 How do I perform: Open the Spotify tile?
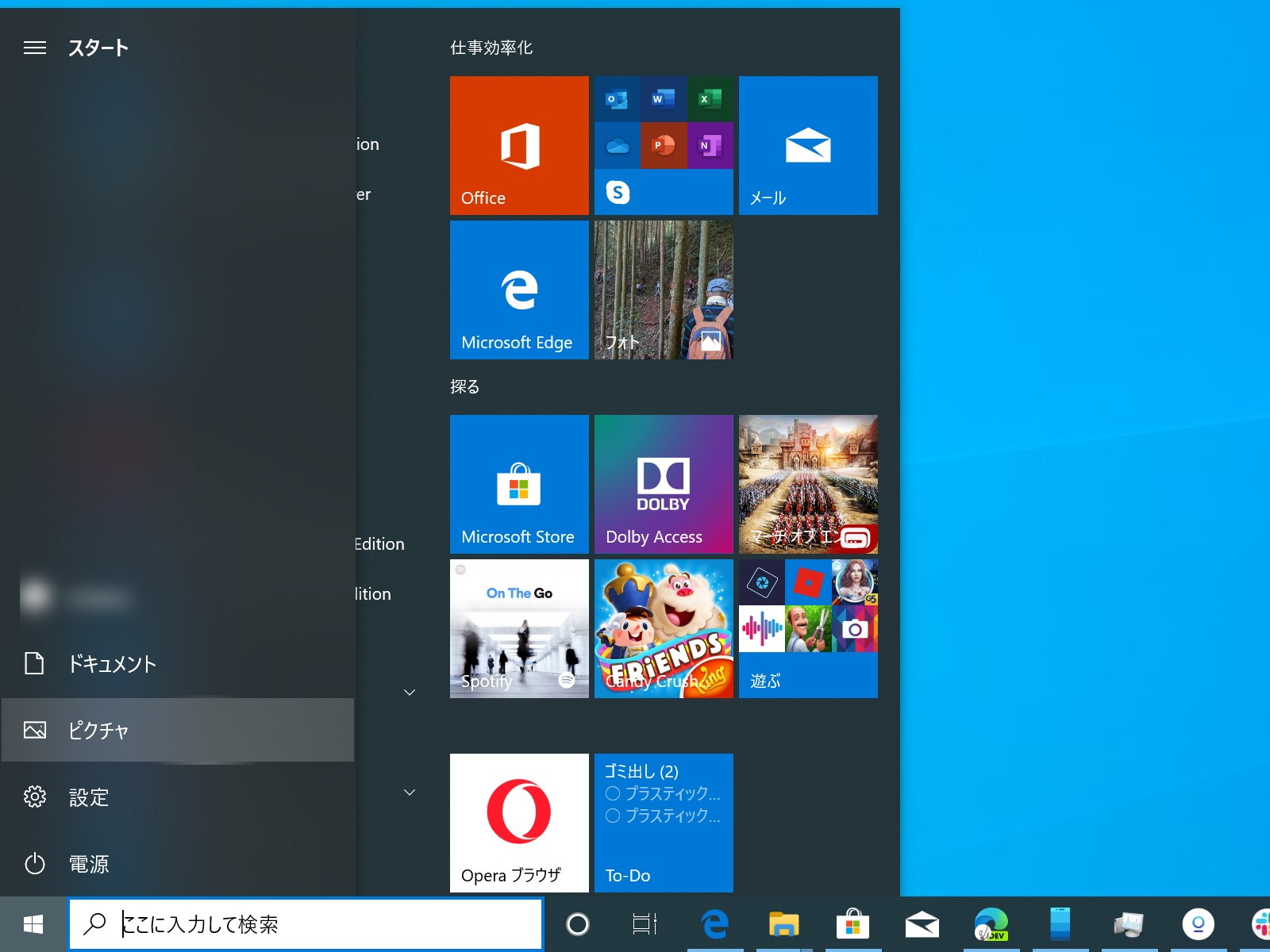[519, 628]
